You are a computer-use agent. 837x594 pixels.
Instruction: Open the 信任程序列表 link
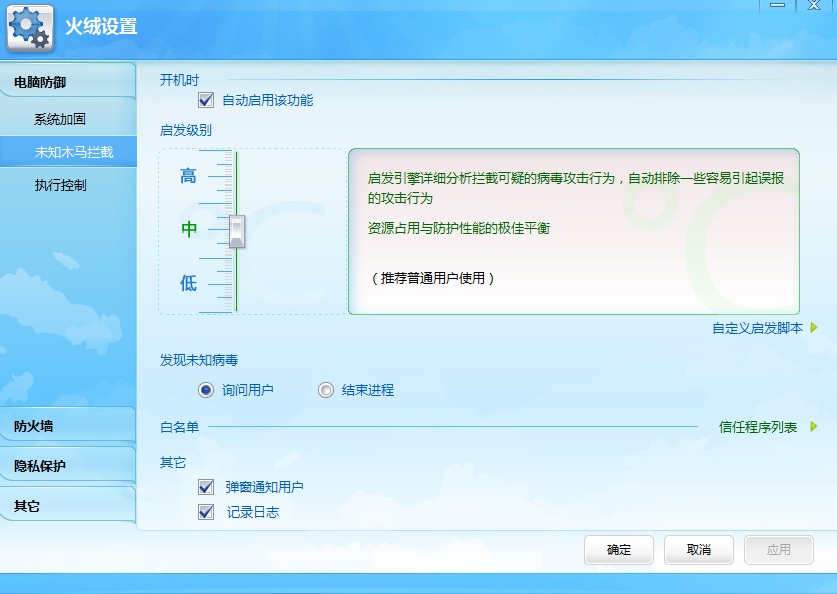click(758, 427)
